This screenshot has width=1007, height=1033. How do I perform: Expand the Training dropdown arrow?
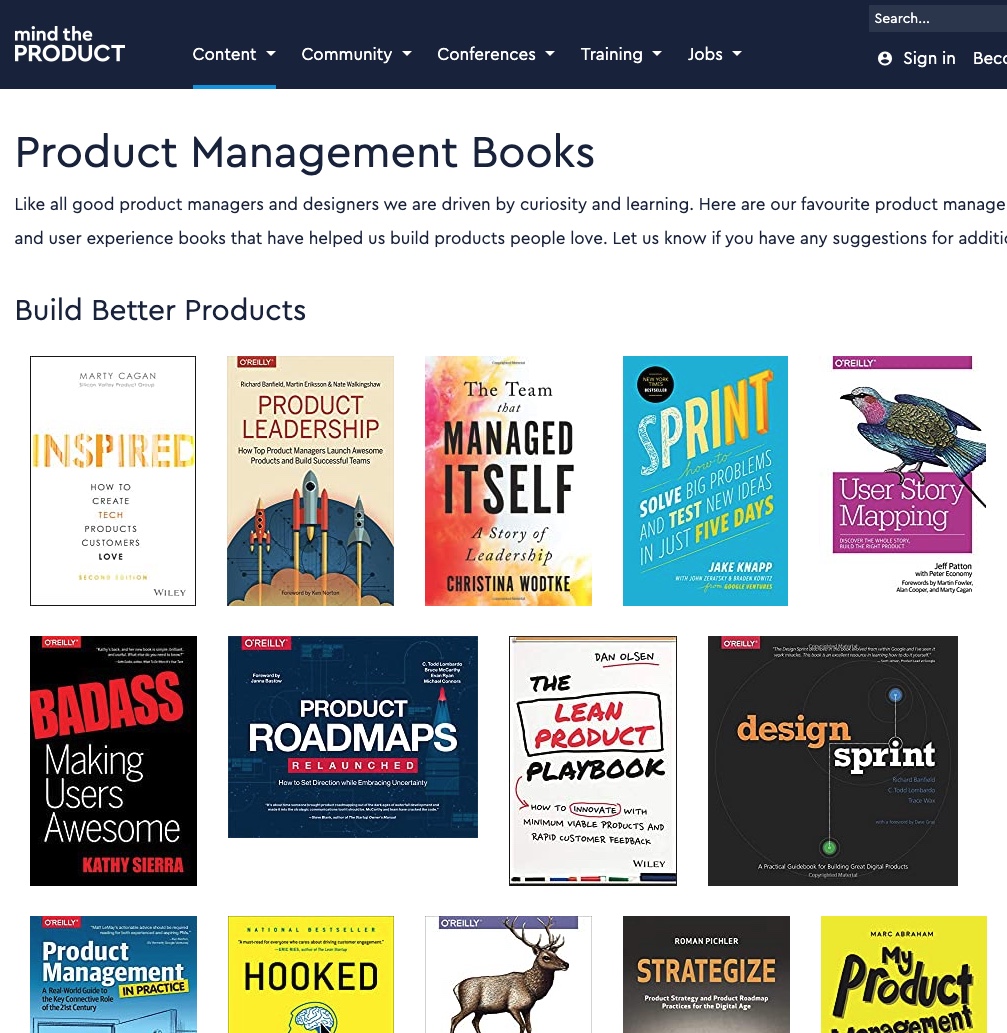pos(657,54)
